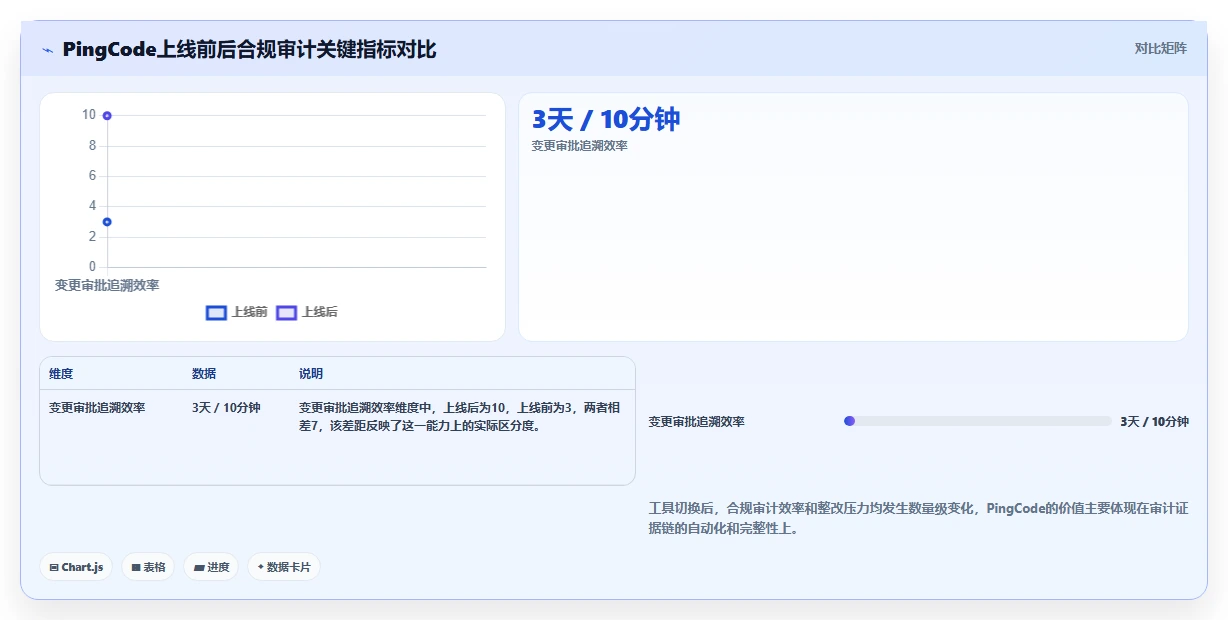This screenshot has height=620, width=1228.
Task: Click the 变更审批追溯效率 x-axis label under chart
Action: click(x=107, y=285)
